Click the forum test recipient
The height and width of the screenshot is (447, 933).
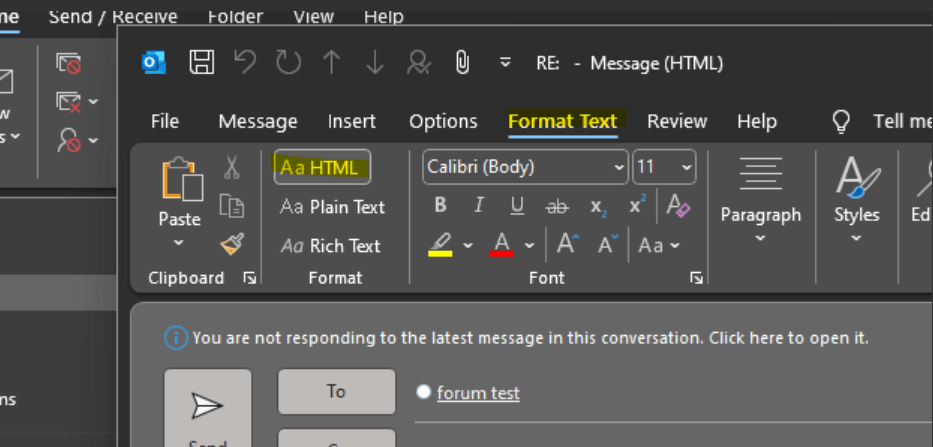click(x=478, y=393)
